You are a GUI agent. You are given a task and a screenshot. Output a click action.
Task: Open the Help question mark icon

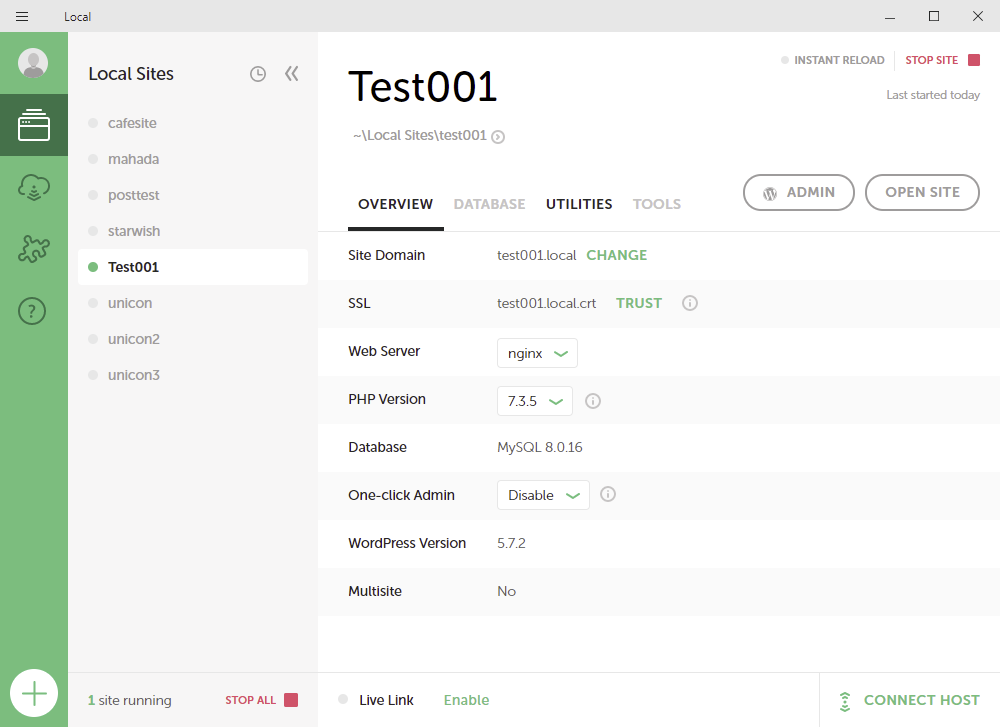point(32,311)
